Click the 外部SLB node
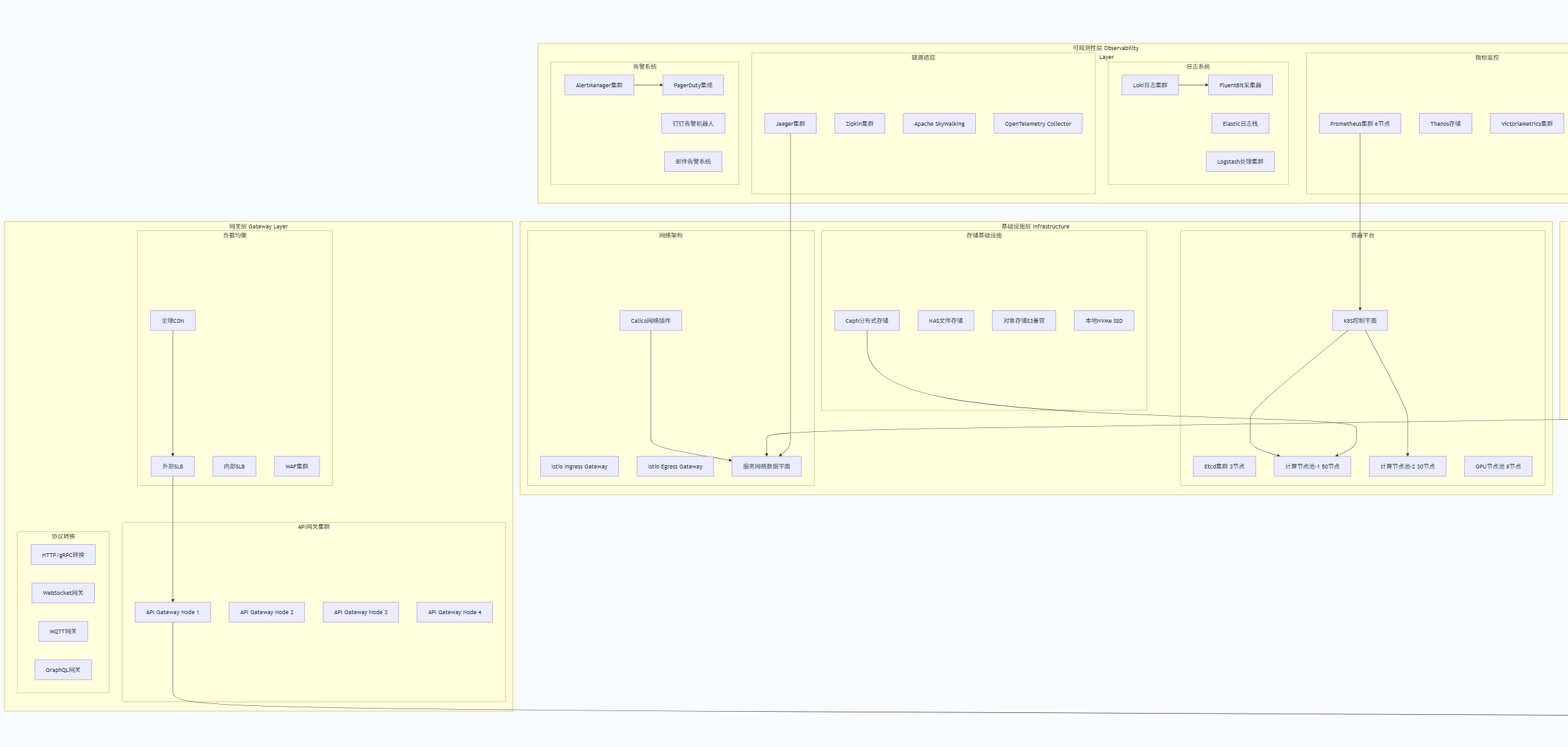Screen dimensions: 1568x747 173,467
